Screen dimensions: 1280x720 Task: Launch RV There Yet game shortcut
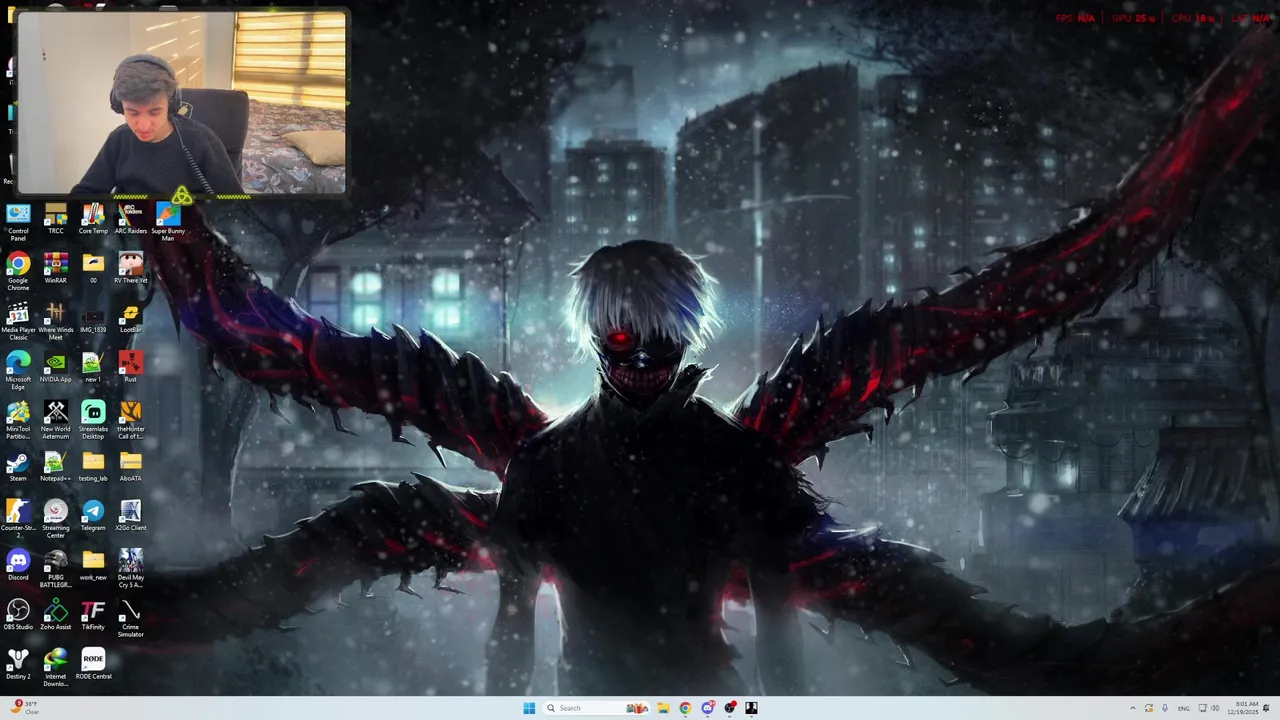[131, 268]
